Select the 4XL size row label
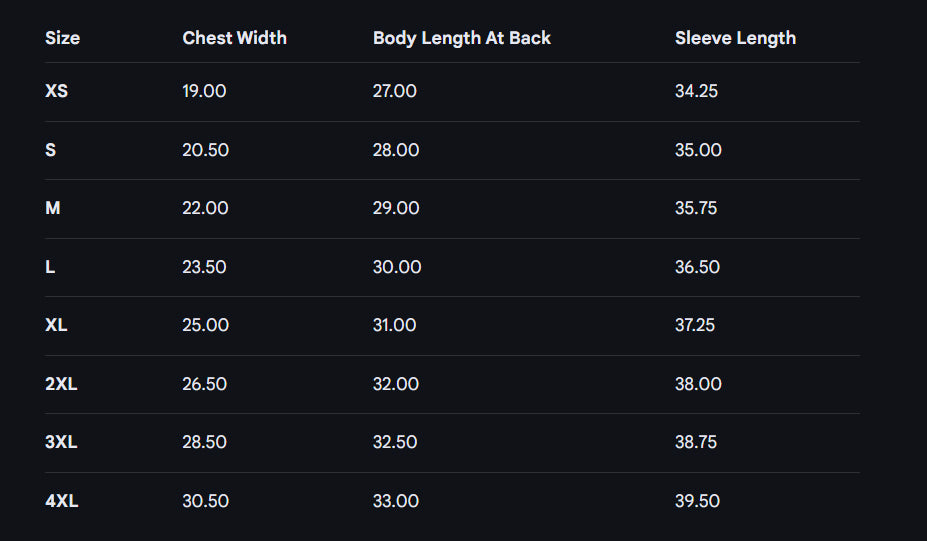927x541 pixels. (x=61, y=501)
